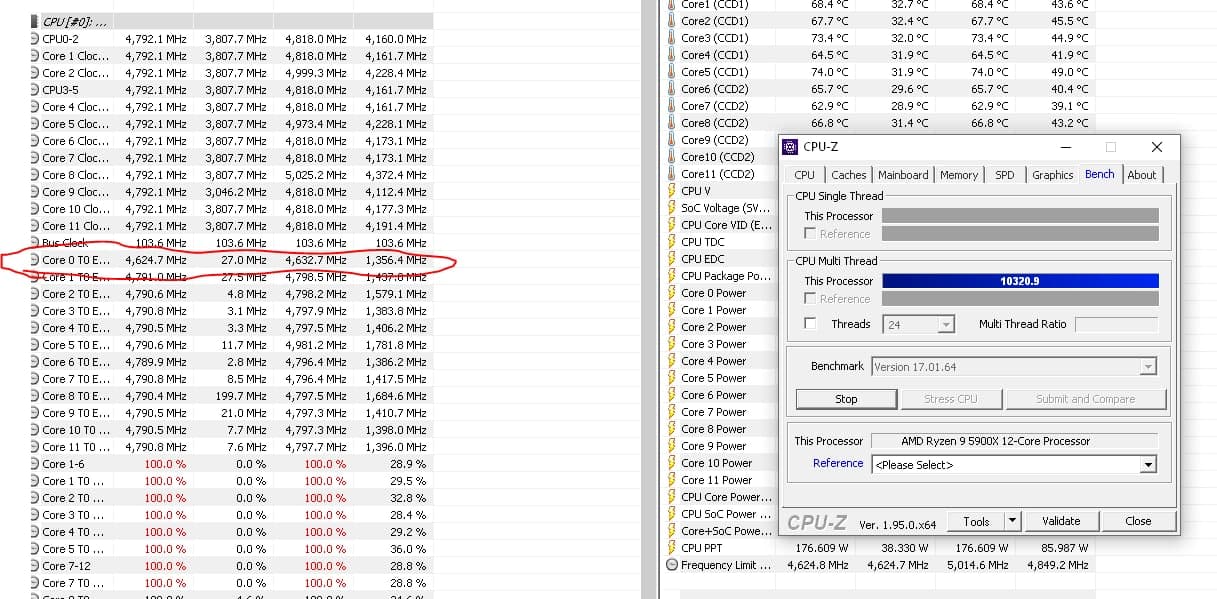Screen dimensions: 1217x599
Task: Switch to the CPU tab in CPU-Z
Action: point(804,175)
